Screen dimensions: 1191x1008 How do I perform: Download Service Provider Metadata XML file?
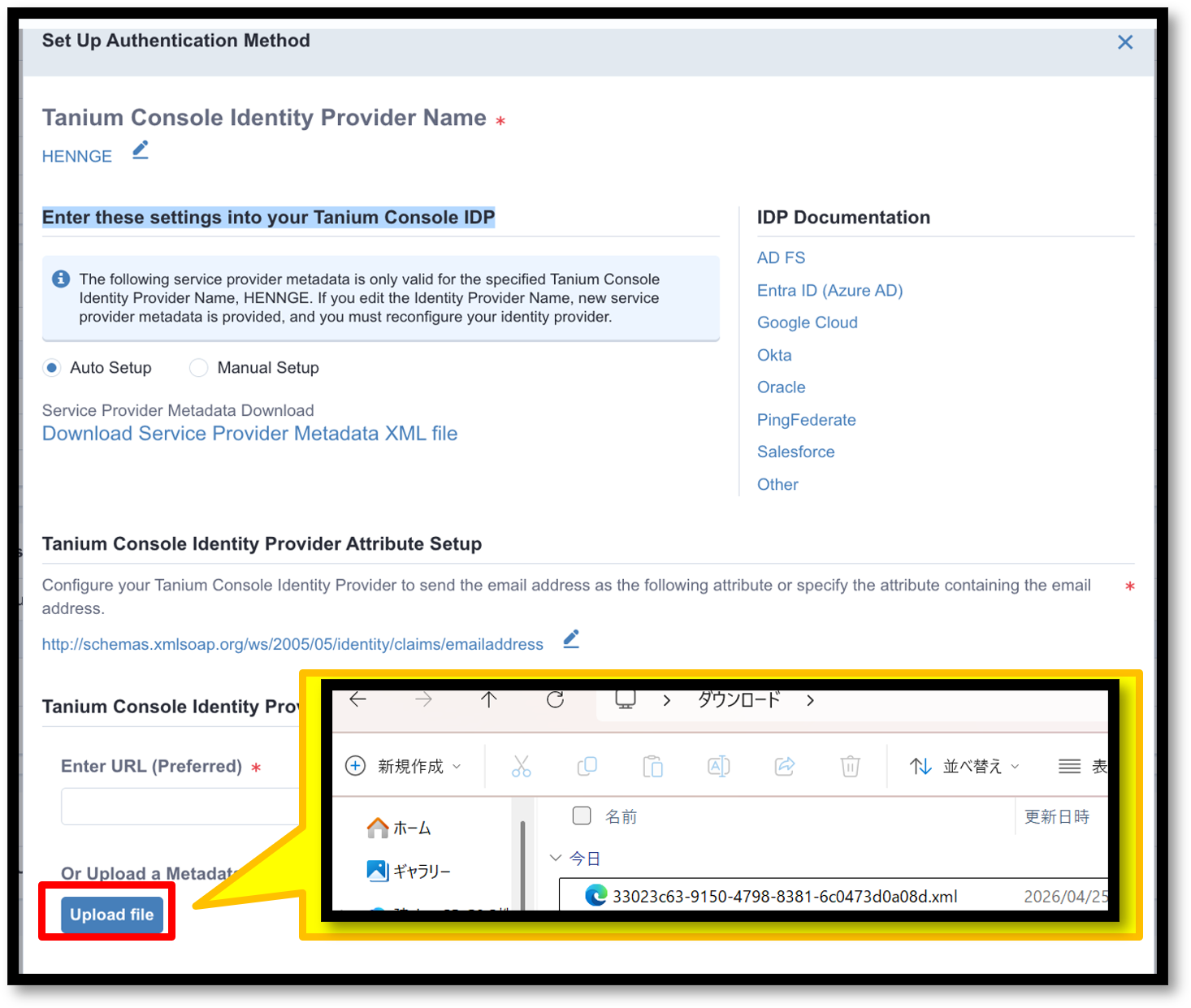click(249, 434)
